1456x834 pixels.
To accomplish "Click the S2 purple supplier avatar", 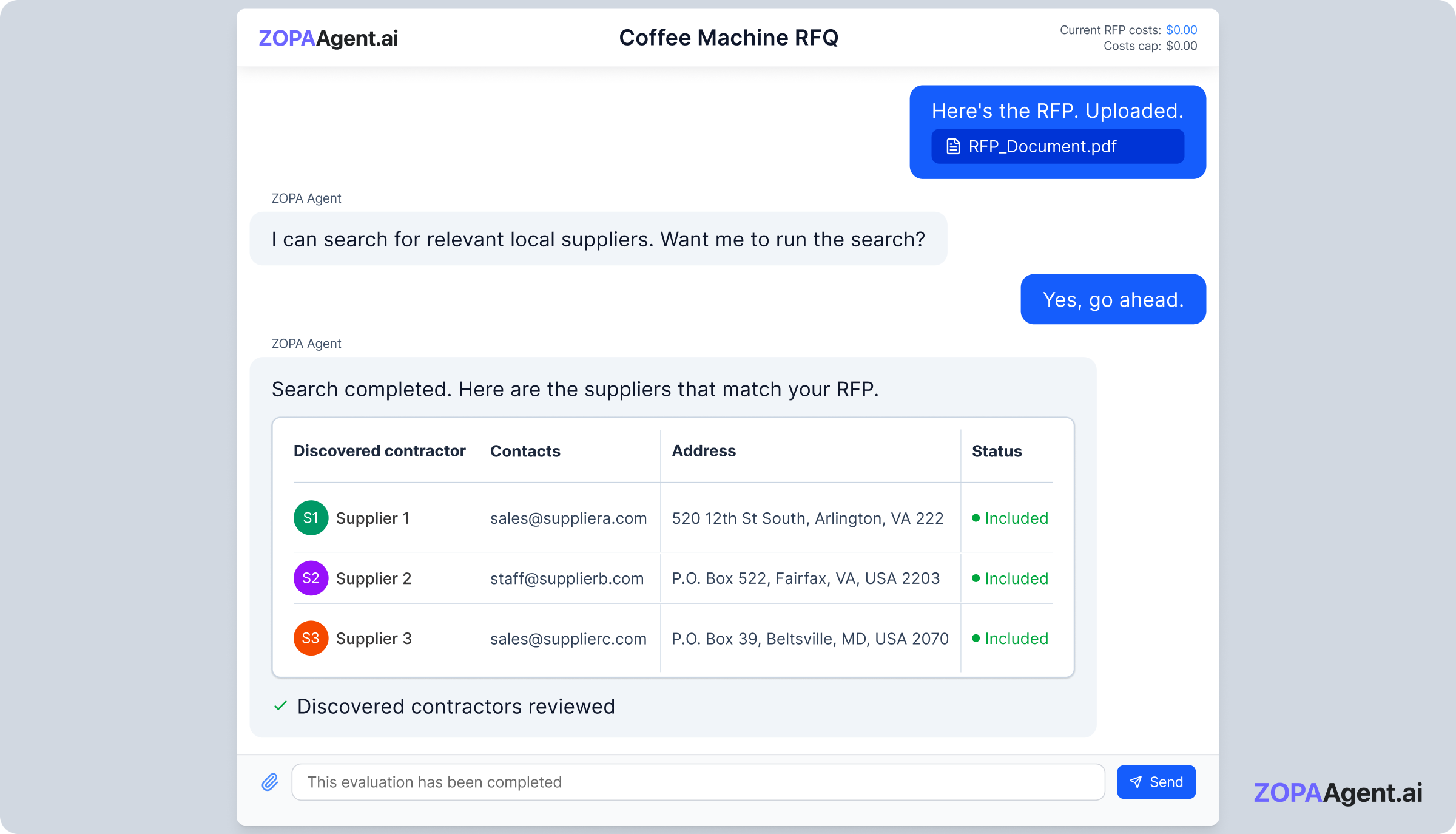I will [x=311, y=578].
